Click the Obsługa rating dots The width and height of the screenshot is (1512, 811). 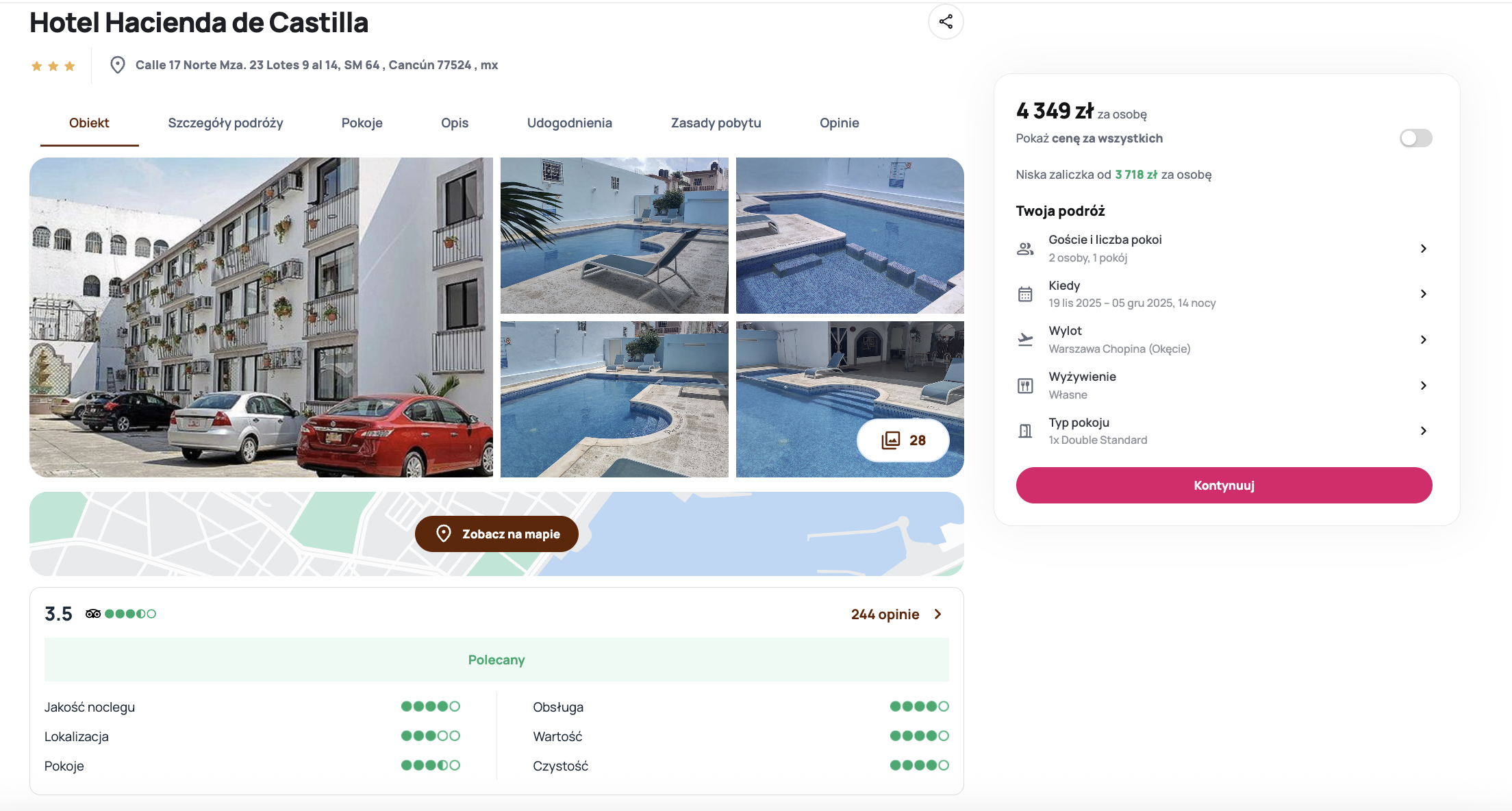pos(919,706)
